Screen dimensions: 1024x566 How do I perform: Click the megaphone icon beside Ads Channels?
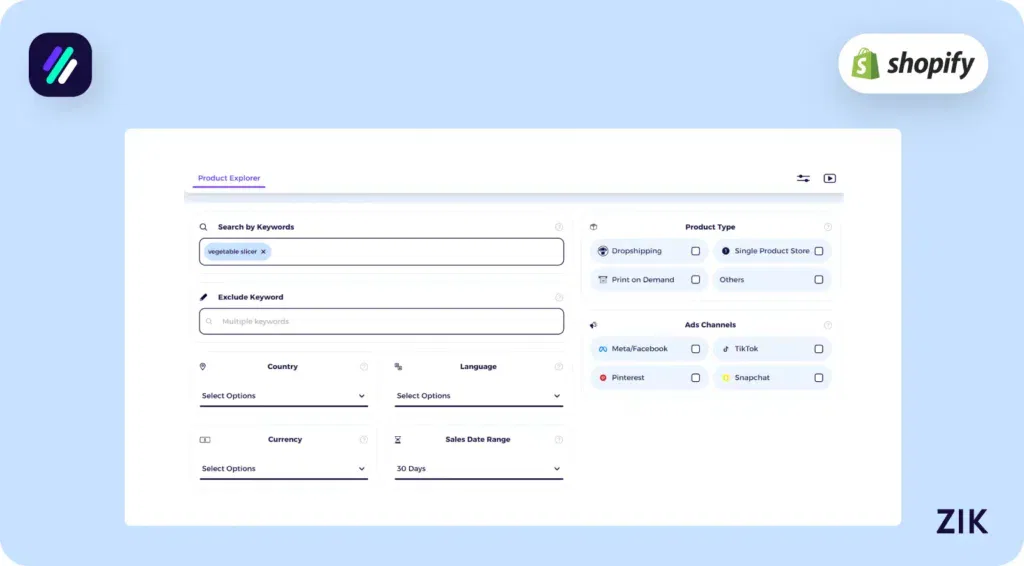[594, 325]
